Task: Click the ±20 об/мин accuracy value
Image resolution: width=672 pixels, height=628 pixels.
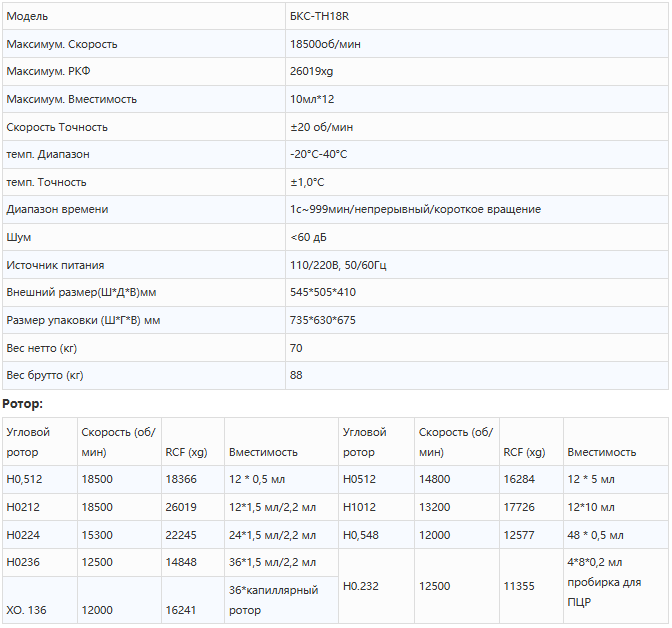Action: tap(321, 127)
